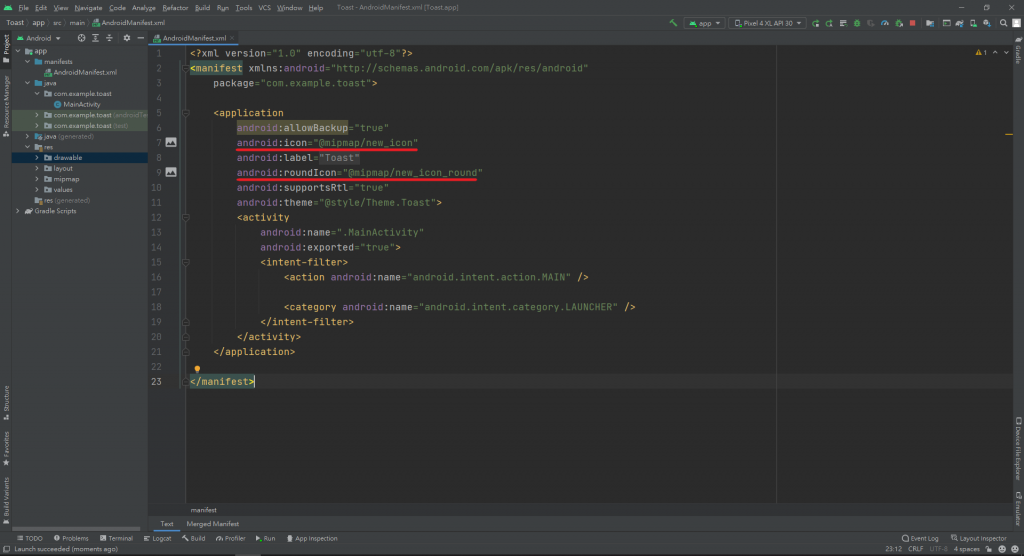Click the yellow lightbulb intention icon

coord(197,369)
